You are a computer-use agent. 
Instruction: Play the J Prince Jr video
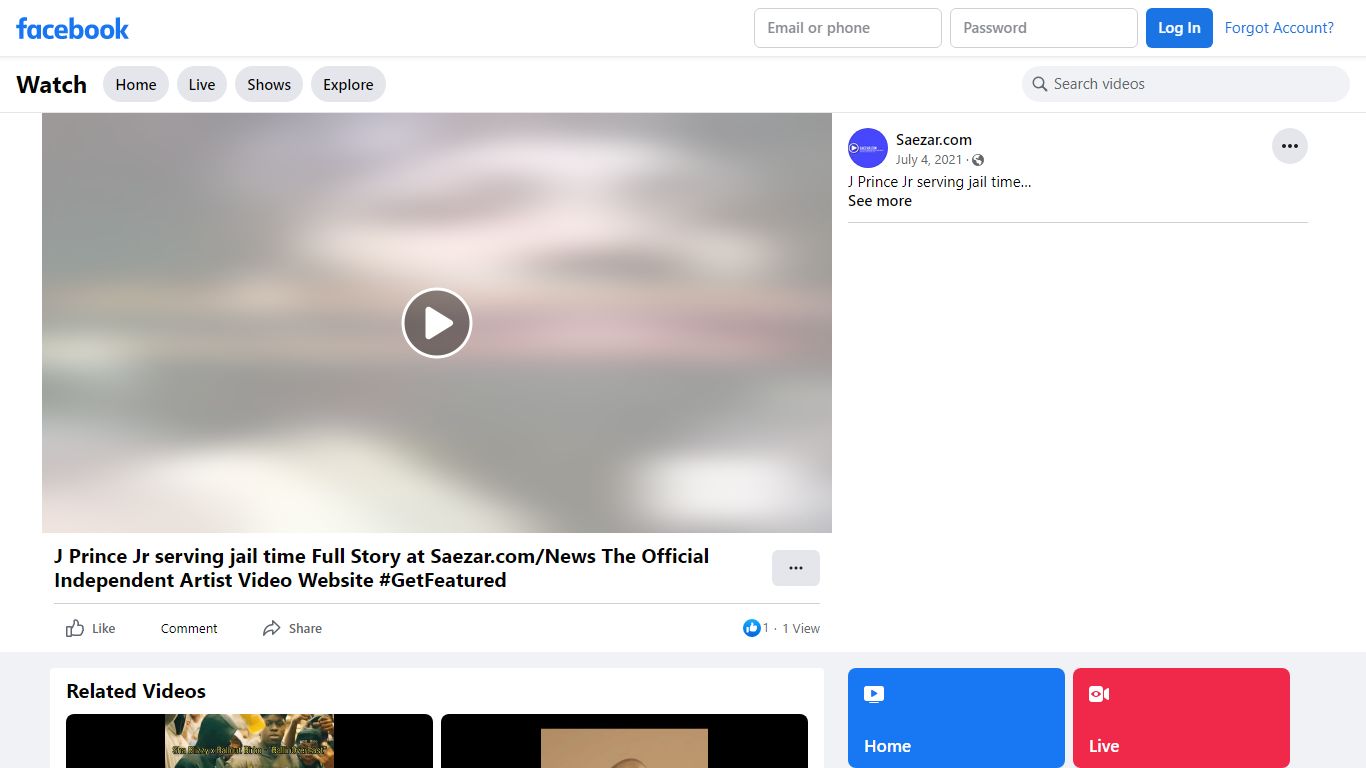click(x=437, y=323)
